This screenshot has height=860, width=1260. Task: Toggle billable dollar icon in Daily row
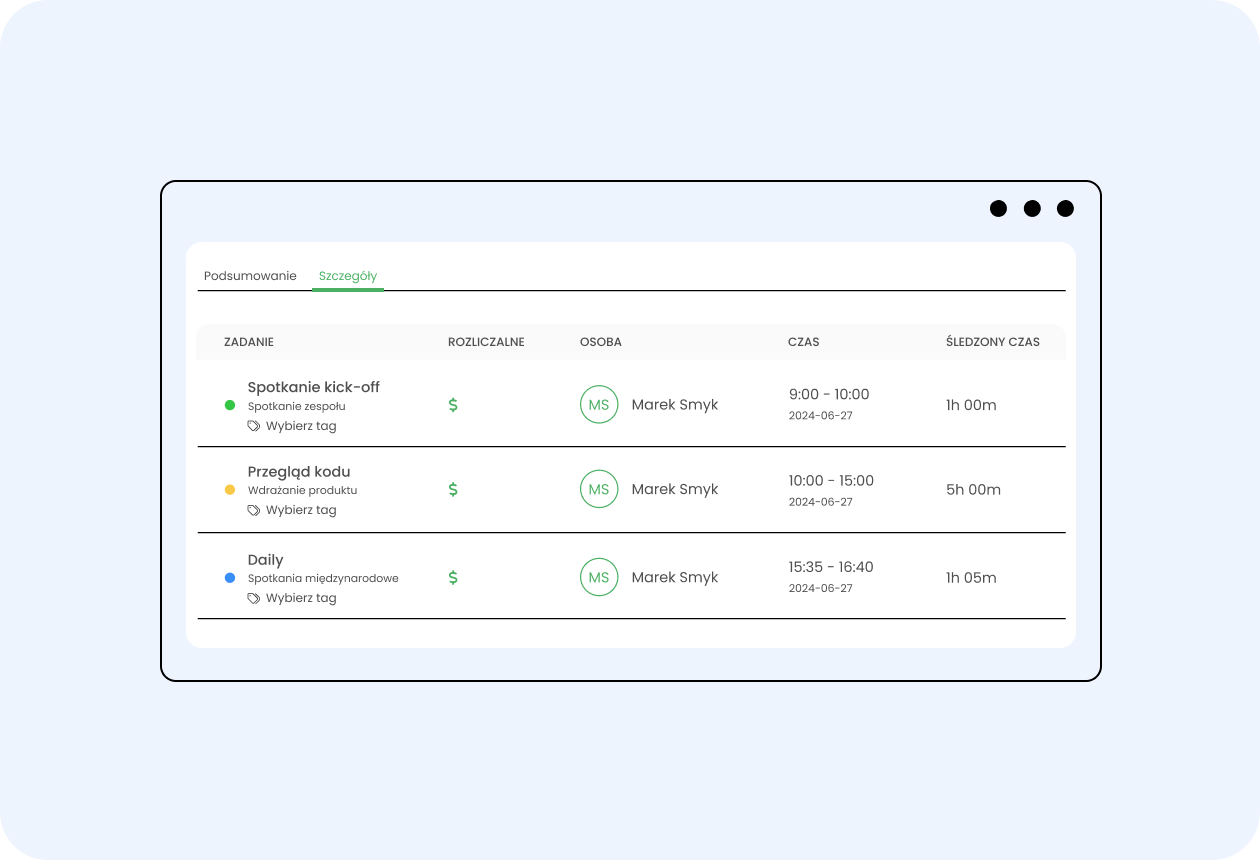[453, 577]
